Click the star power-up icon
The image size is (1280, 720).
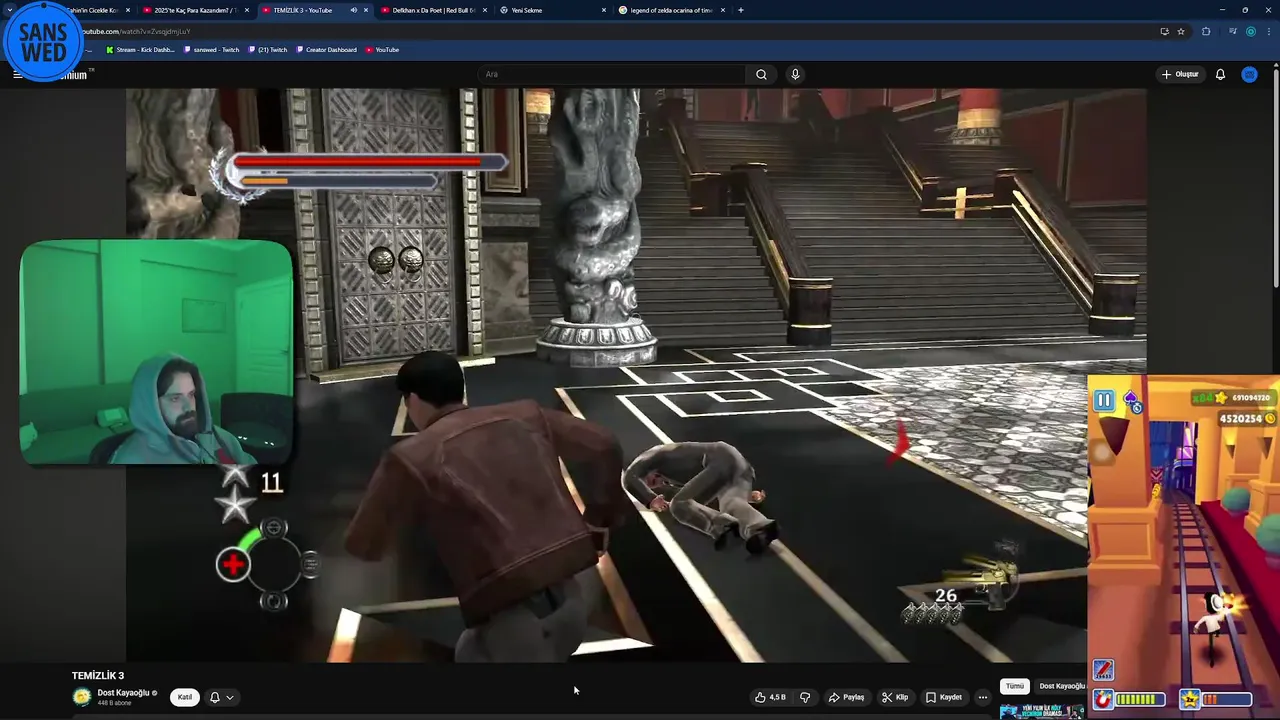[x=1190, y=699]
